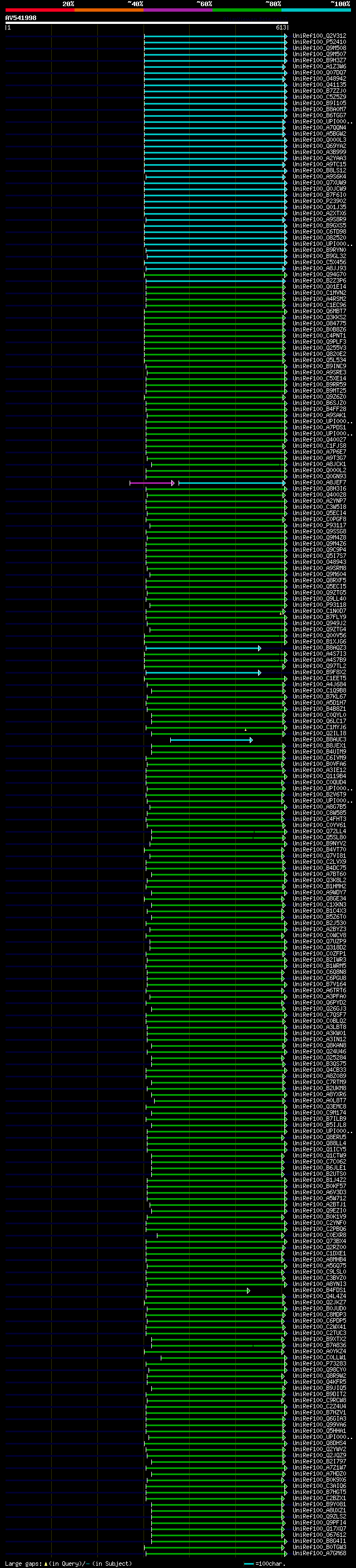The width and height of the screenshot is (356, 1568).
Task: Click short cyan bar for UniRef100_B8AUC3
Action: tap(211, 740)
